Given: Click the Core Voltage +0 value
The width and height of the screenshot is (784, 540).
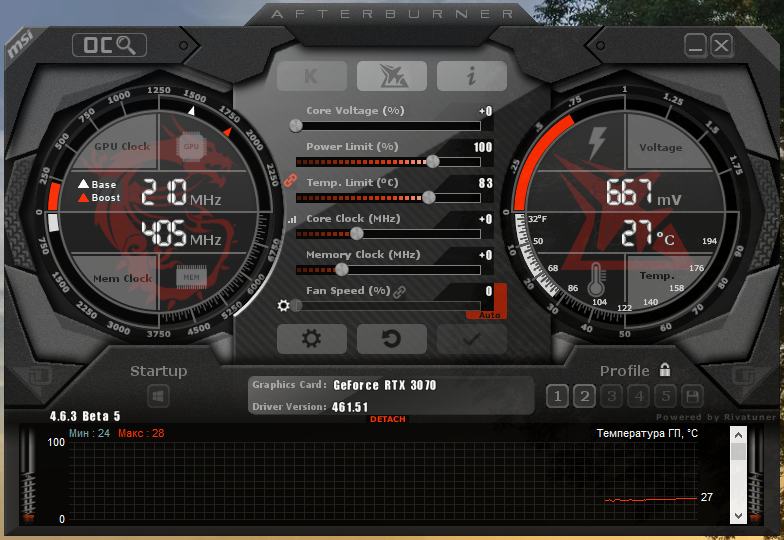Looking at the screenshot, I should click(x=486, y=111).
